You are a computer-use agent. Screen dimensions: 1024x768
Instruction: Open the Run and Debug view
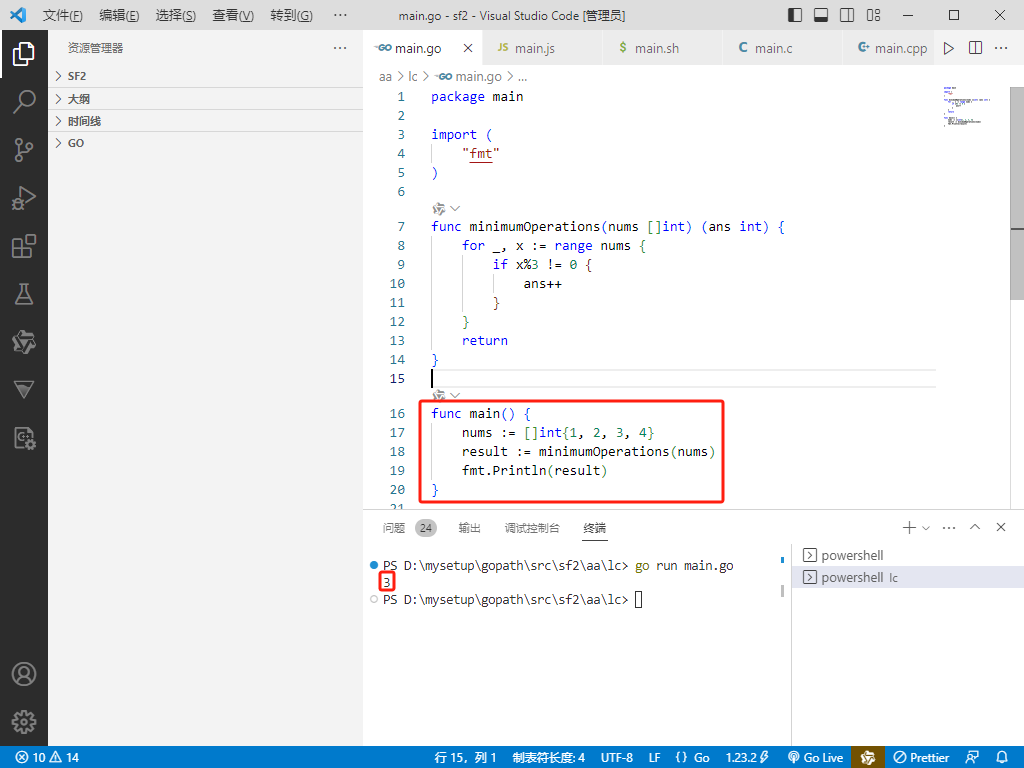pyautogui.click(x=24, y=198)
